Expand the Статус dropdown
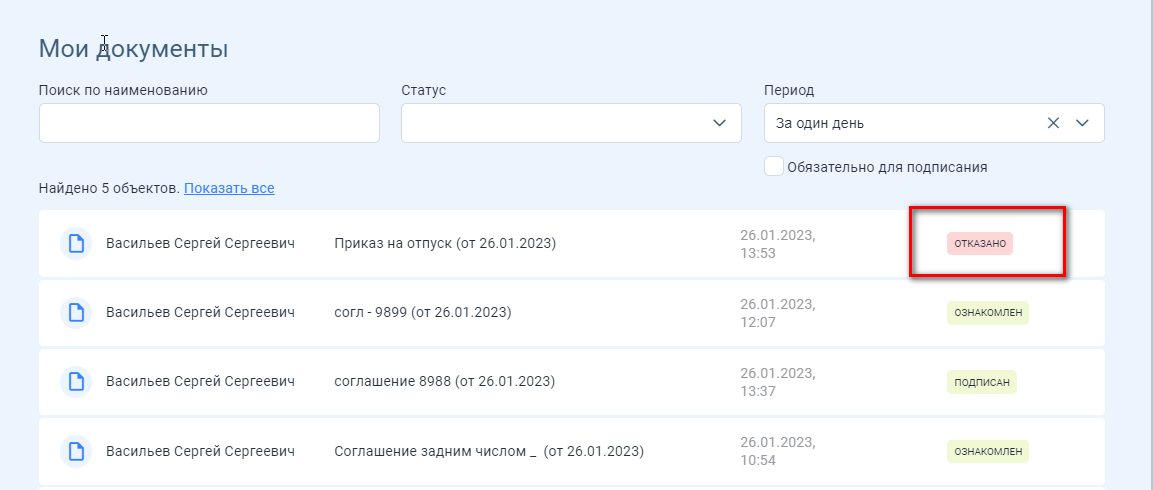Viewport: 1153px width, 490px height. pyautogui.click(x=719, y=124)
